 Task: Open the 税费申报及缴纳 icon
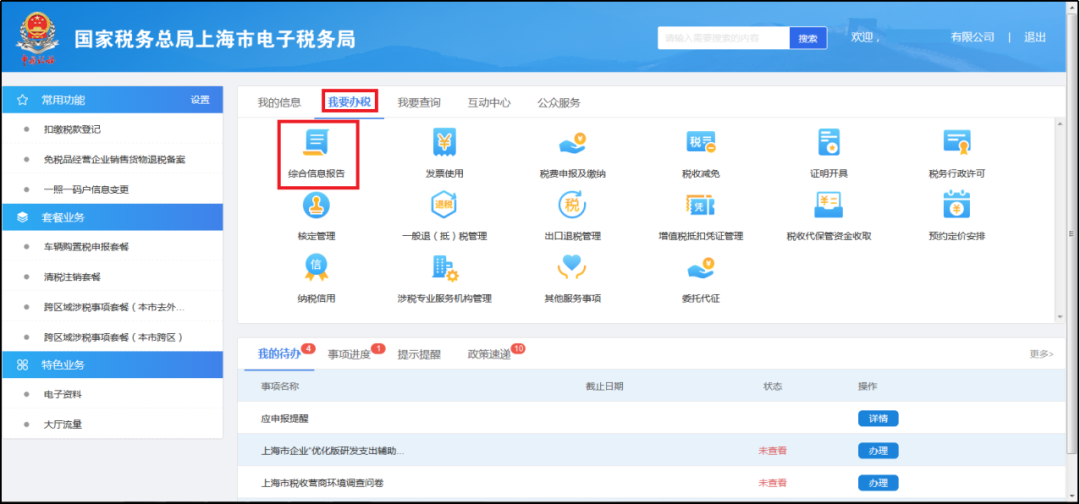[x=572, y=143]
